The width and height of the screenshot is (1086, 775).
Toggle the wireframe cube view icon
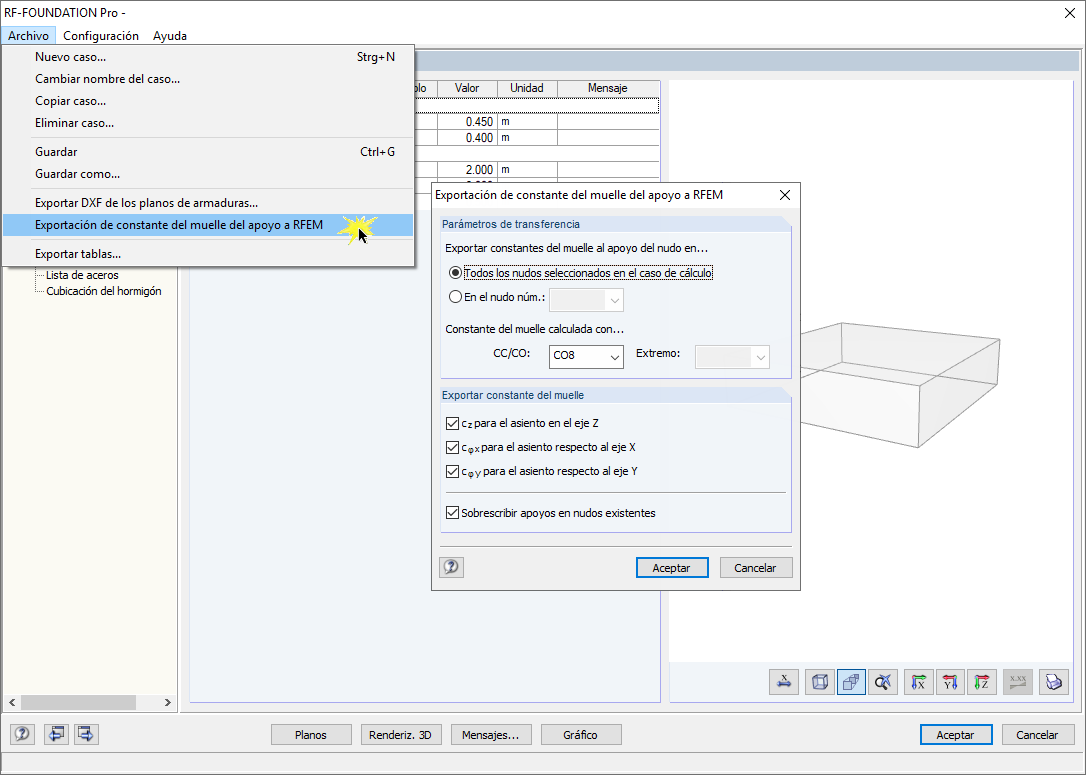(819, 682)
